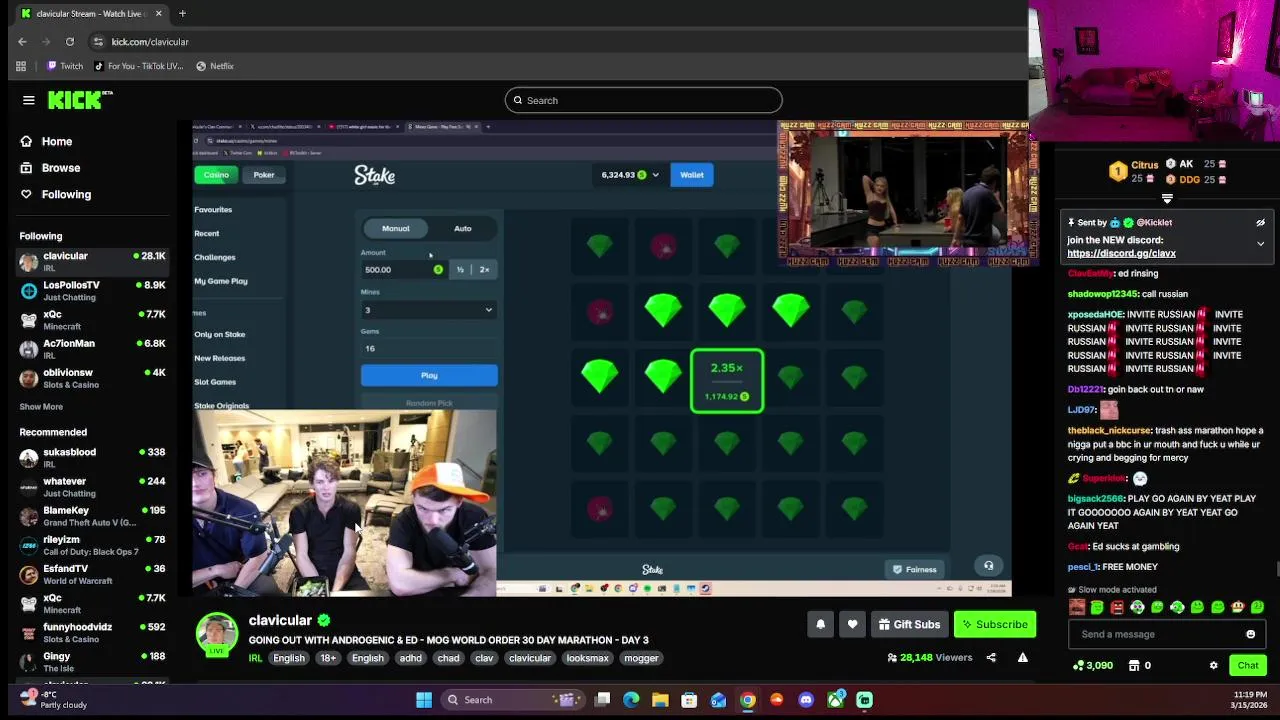Click the IRL category link

tap(255, 658)
